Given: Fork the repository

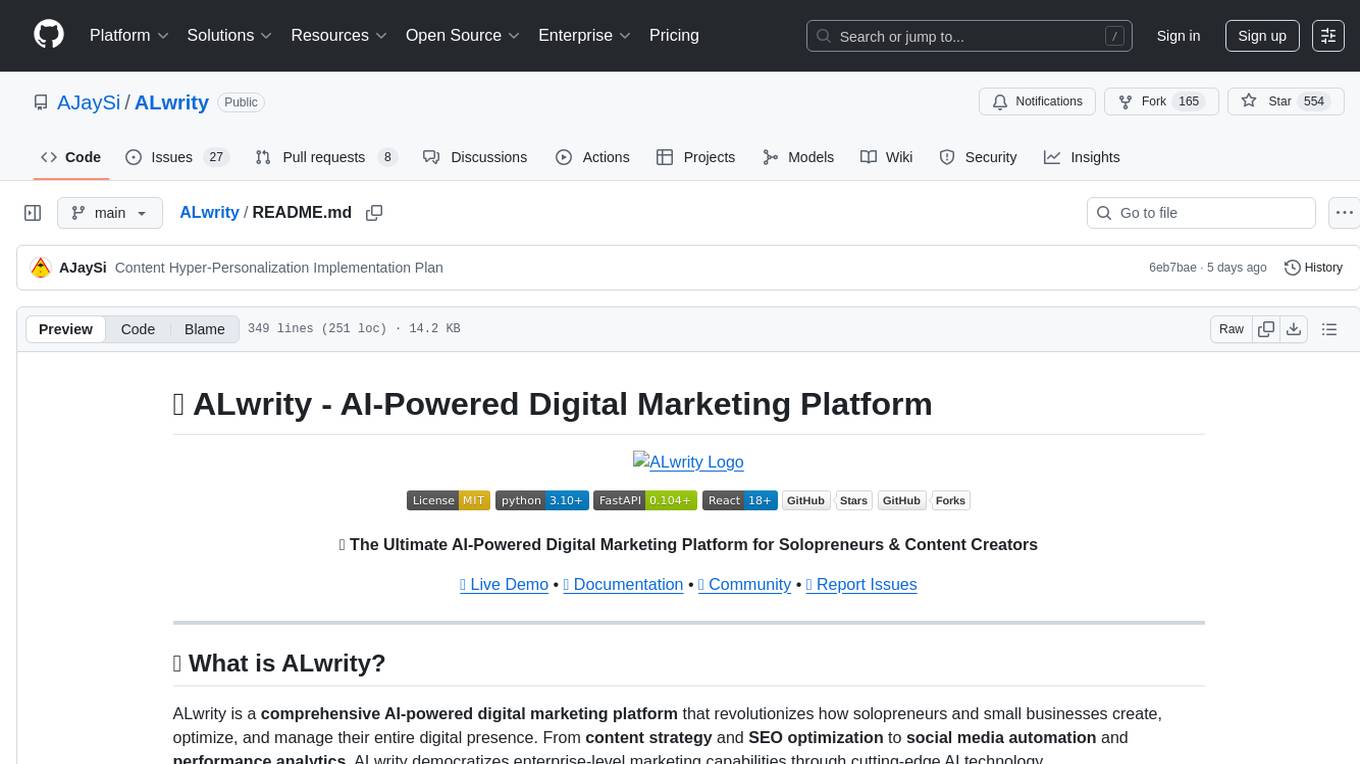Looking at the screenshot, I should pos(1161,102).
